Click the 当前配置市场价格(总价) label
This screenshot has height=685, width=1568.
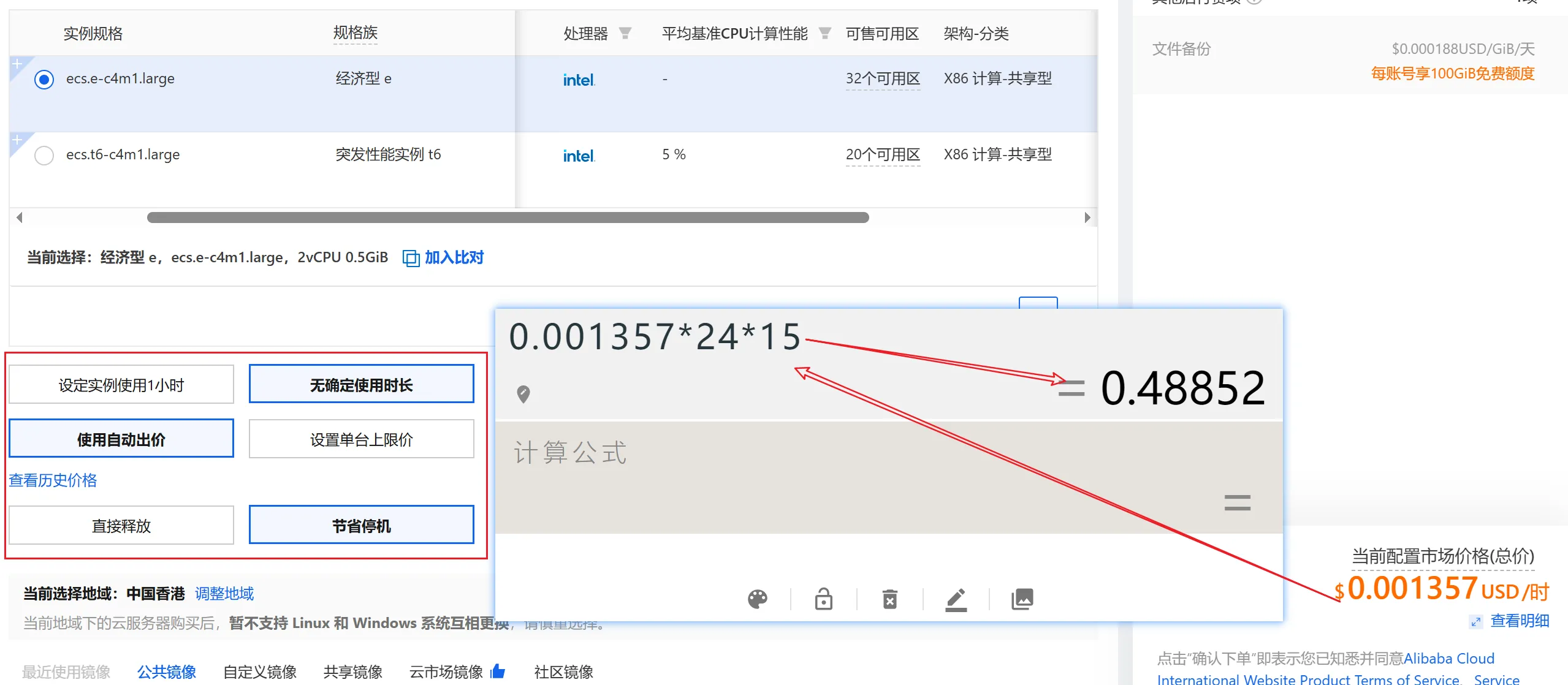click(x=1443, y=556)
